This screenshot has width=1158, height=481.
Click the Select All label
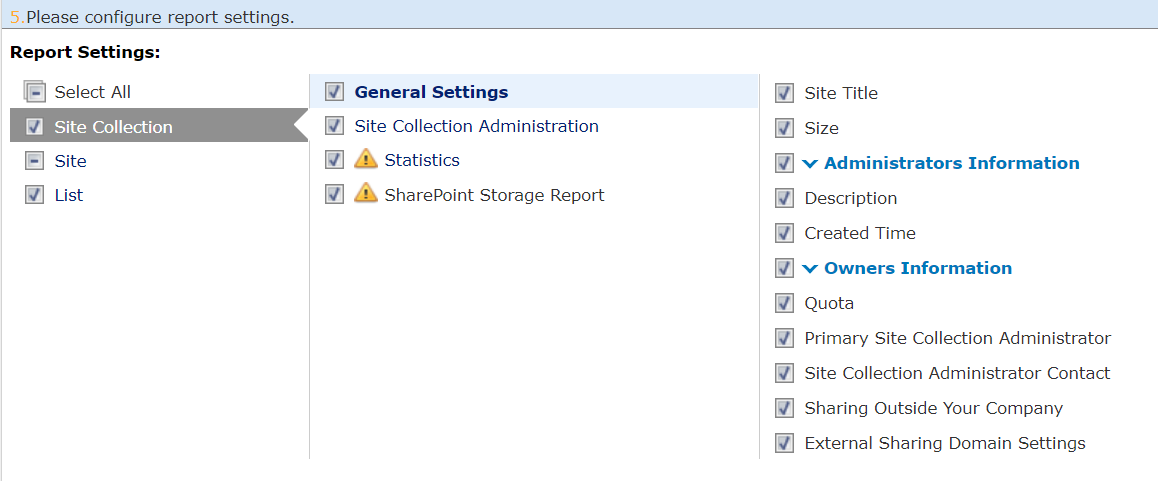pyautogui.click(x=92, y=92)
